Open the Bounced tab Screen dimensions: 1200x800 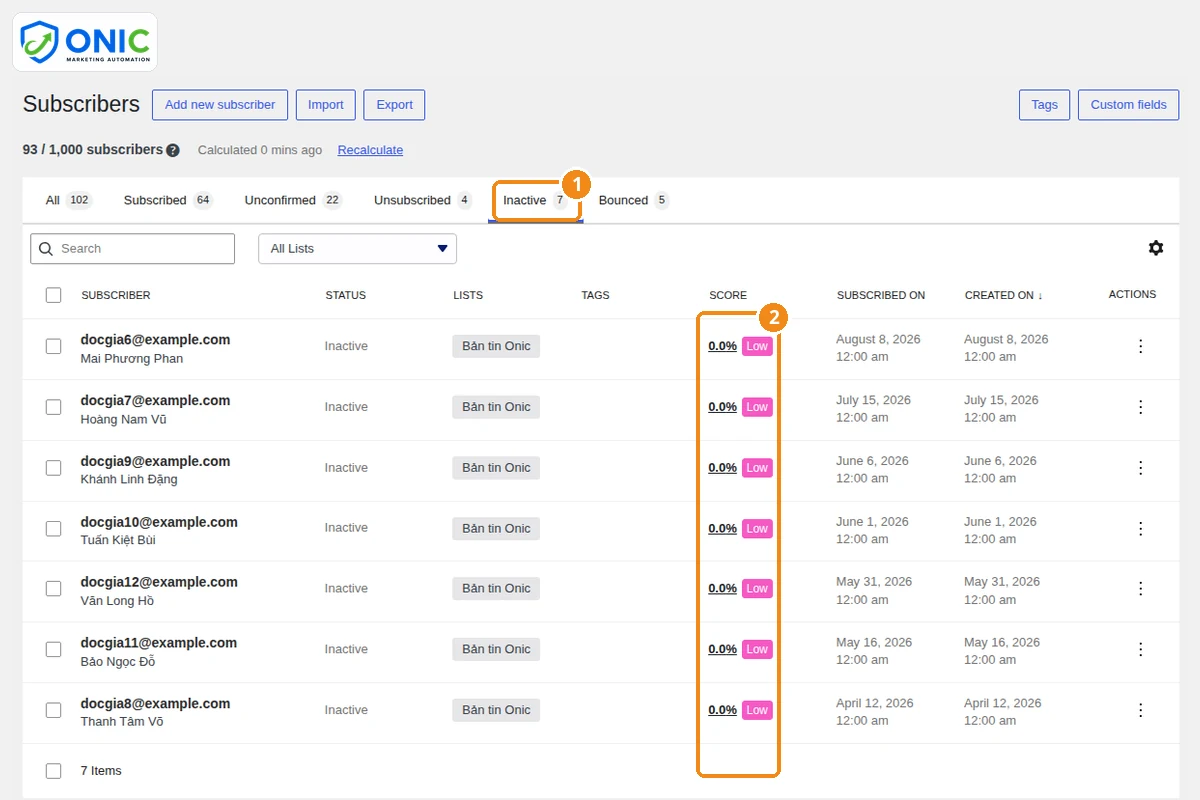pos(633,200)
